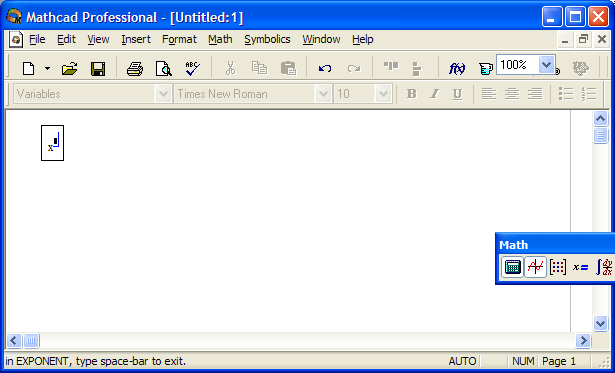Set align left paragraph
The image size is (615, 373).
(x=489, y=94)
